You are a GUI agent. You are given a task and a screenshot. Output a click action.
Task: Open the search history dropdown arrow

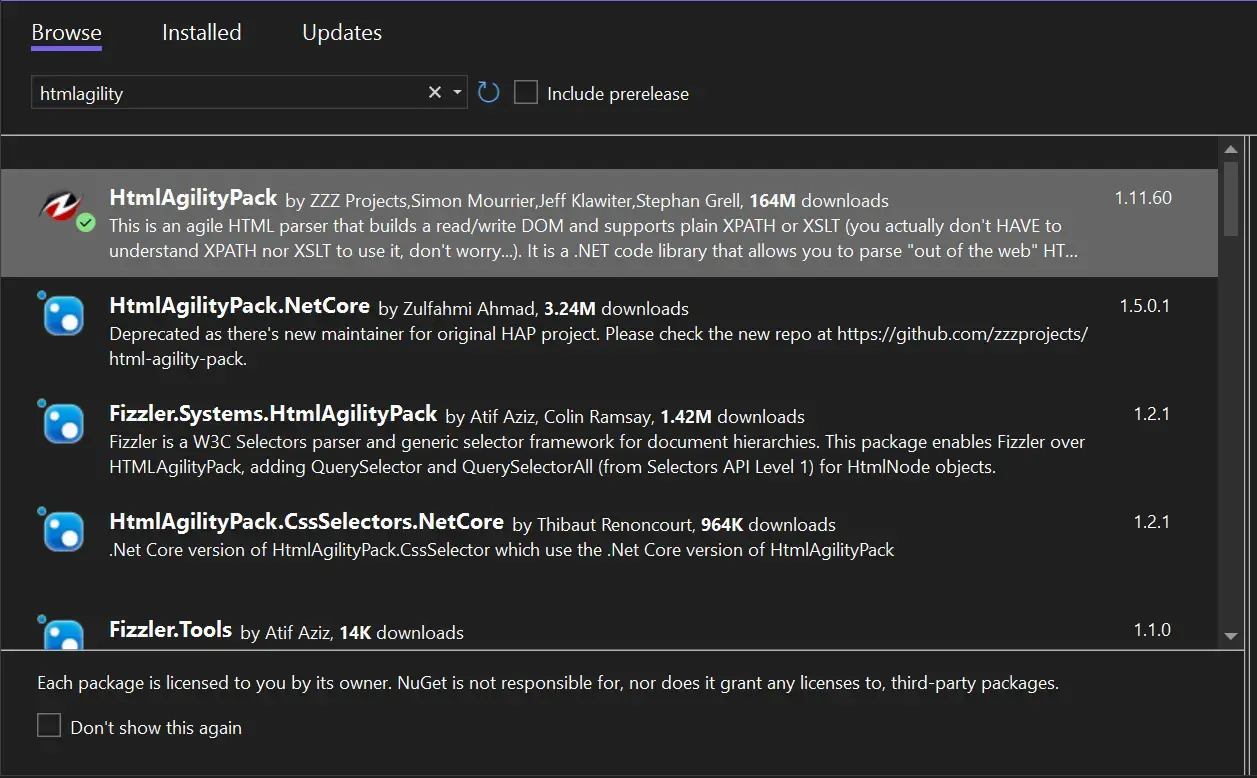(458, 93)
